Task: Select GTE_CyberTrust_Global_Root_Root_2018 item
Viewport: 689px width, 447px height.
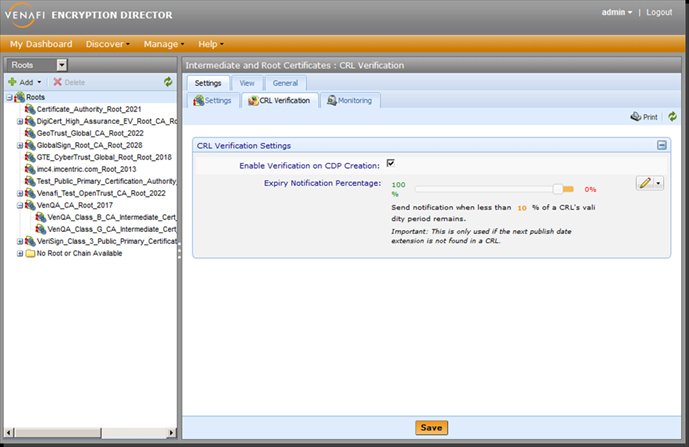Action: point(104,157)
